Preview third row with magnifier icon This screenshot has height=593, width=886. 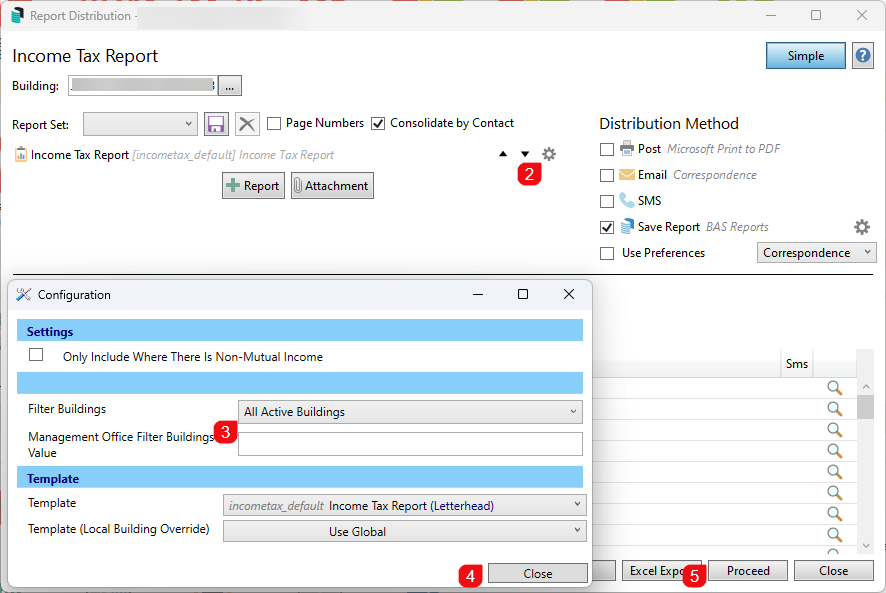[x=835, y=430]
